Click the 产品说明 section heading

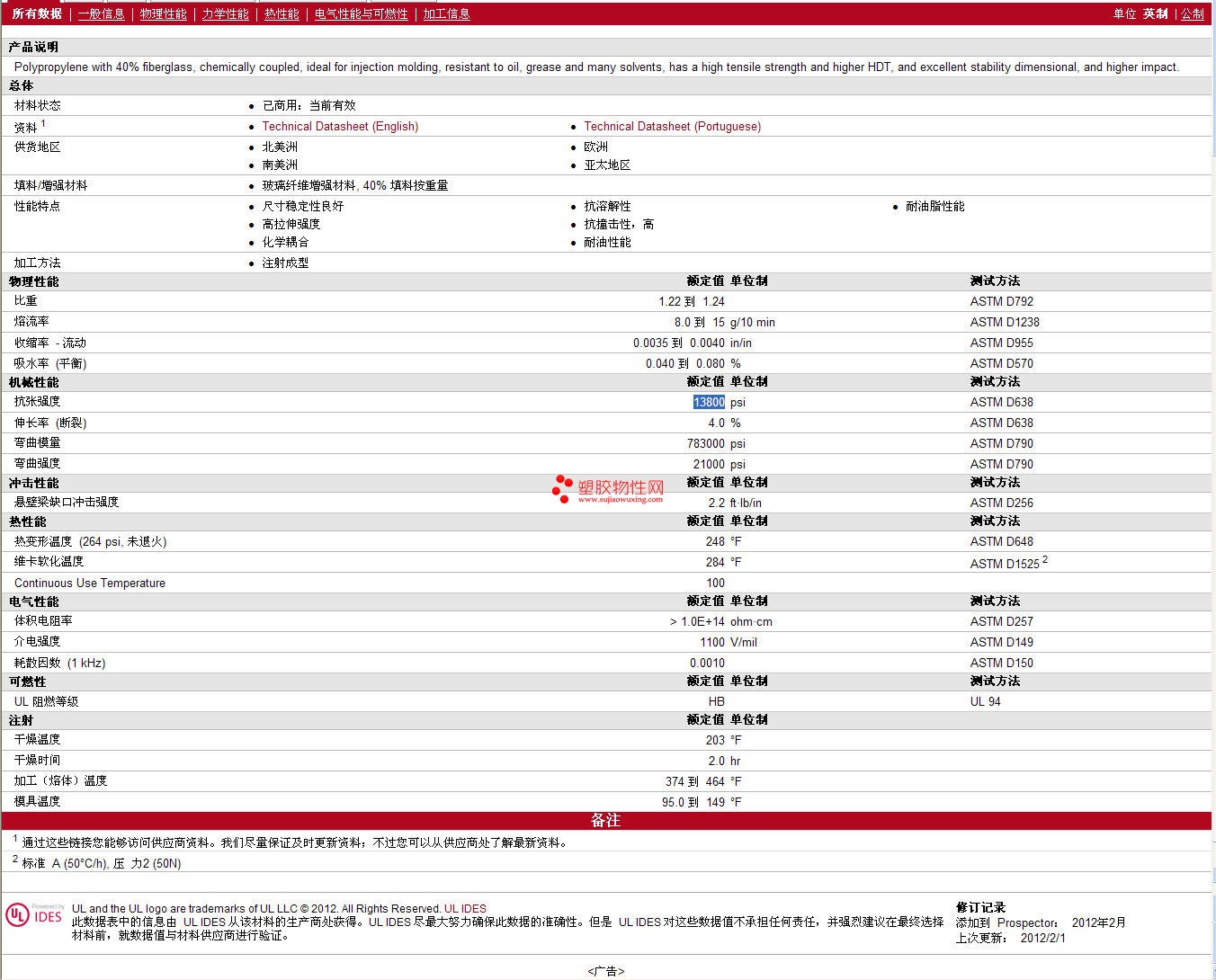pos(33,47)
